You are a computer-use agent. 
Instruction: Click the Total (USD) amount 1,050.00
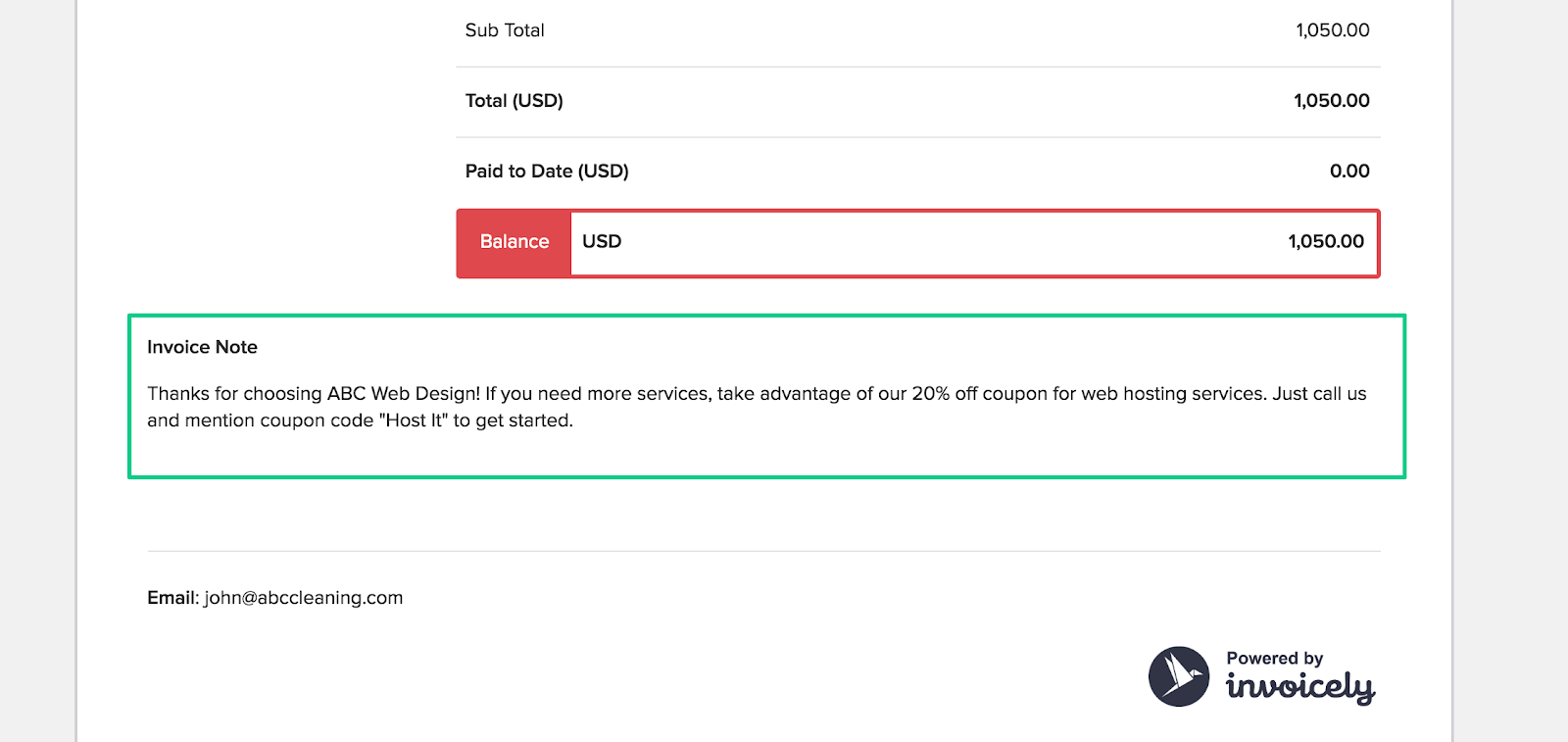pyautogui.click(x=1331, y=101)
